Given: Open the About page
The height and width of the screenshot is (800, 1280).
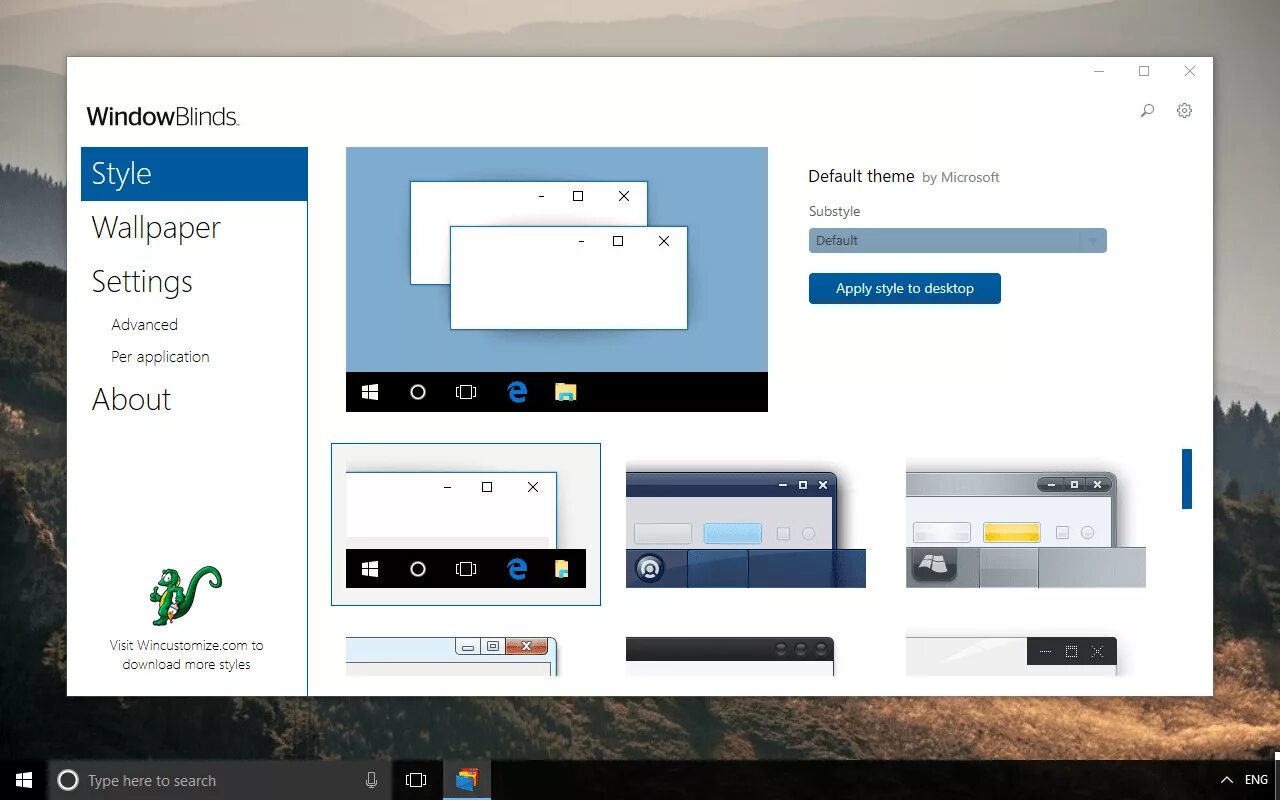Looking at the screenshot, I should click(x=131, y=400).
